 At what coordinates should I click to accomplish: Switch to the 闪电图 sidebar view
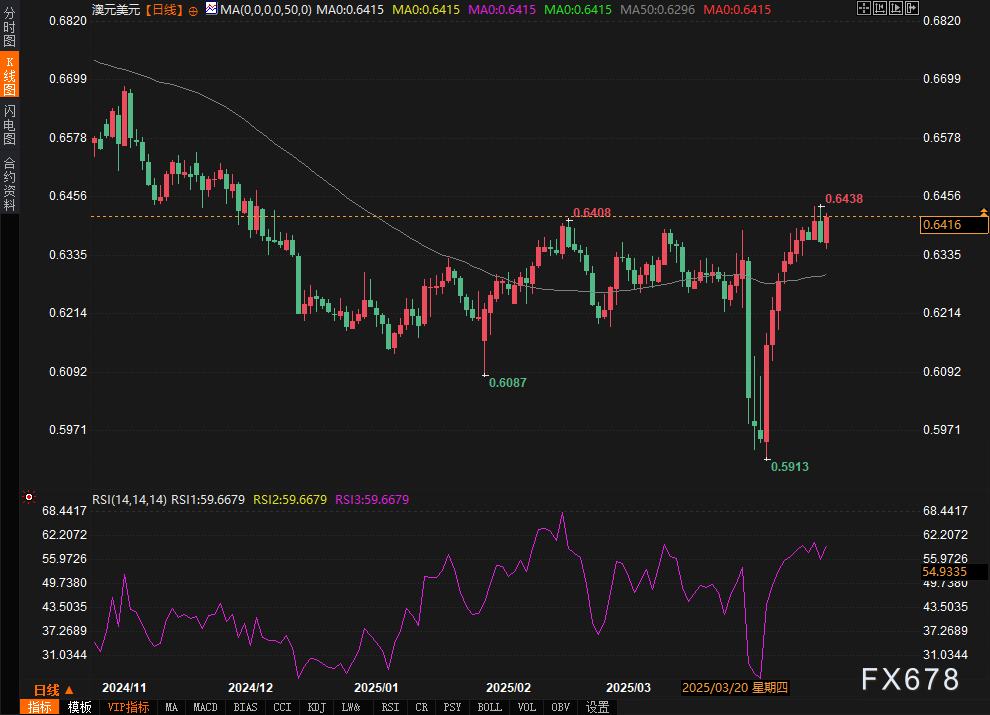coord(9,124)
